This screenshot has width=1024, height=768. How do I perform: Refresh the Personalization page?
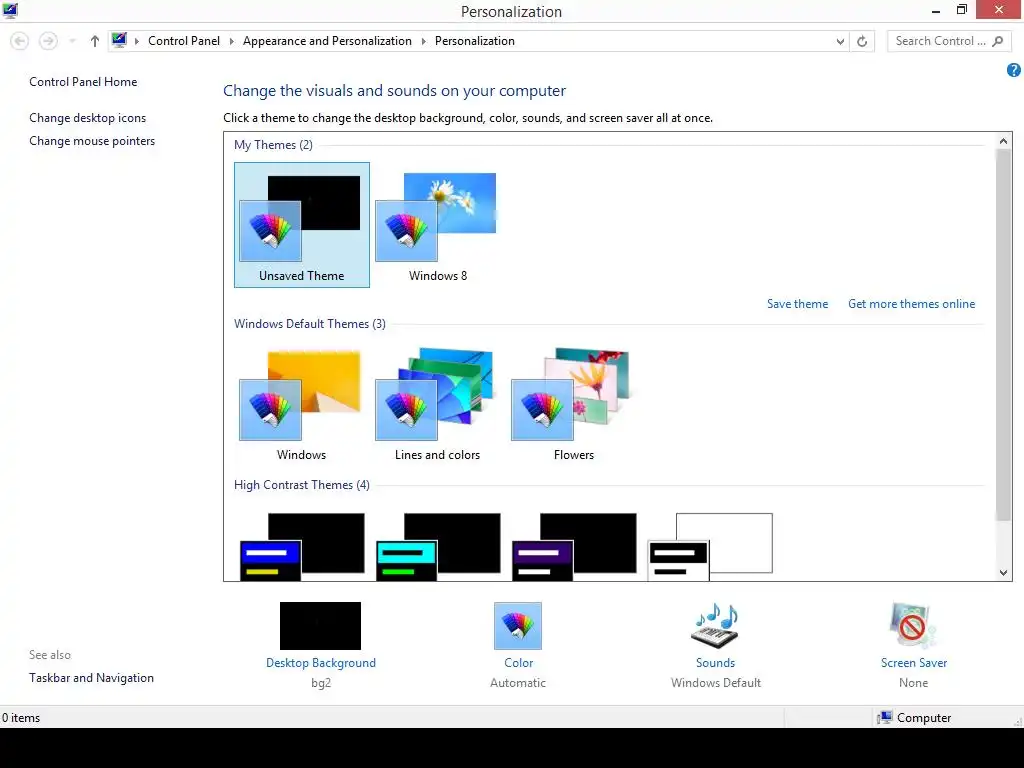[862, 41]
